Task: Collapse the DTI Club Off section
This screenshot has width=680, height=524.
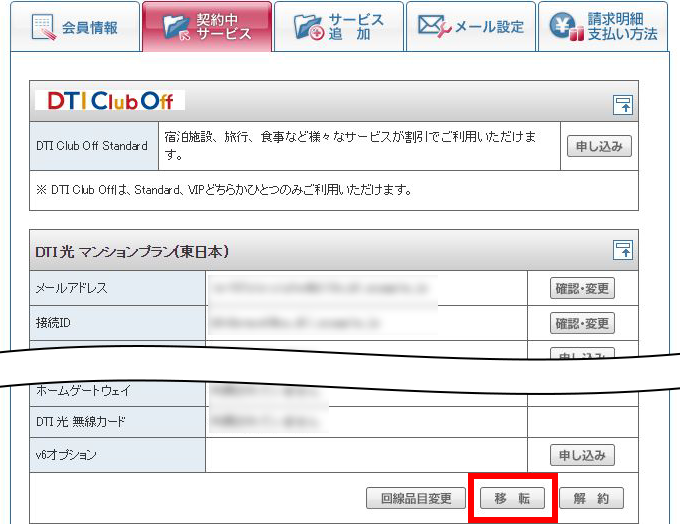Action: 623,105
